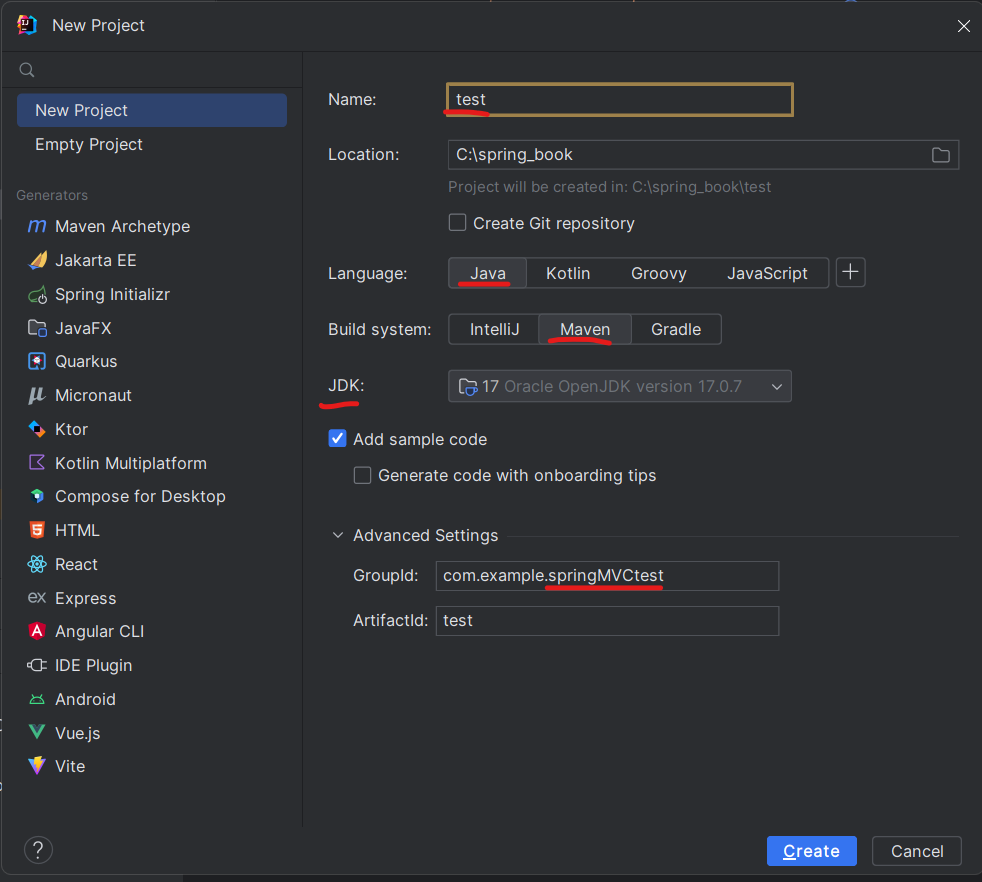Select JavaScript language option
Screen dimensions: 982x882
pyautogui.click(x=767, y=273)
